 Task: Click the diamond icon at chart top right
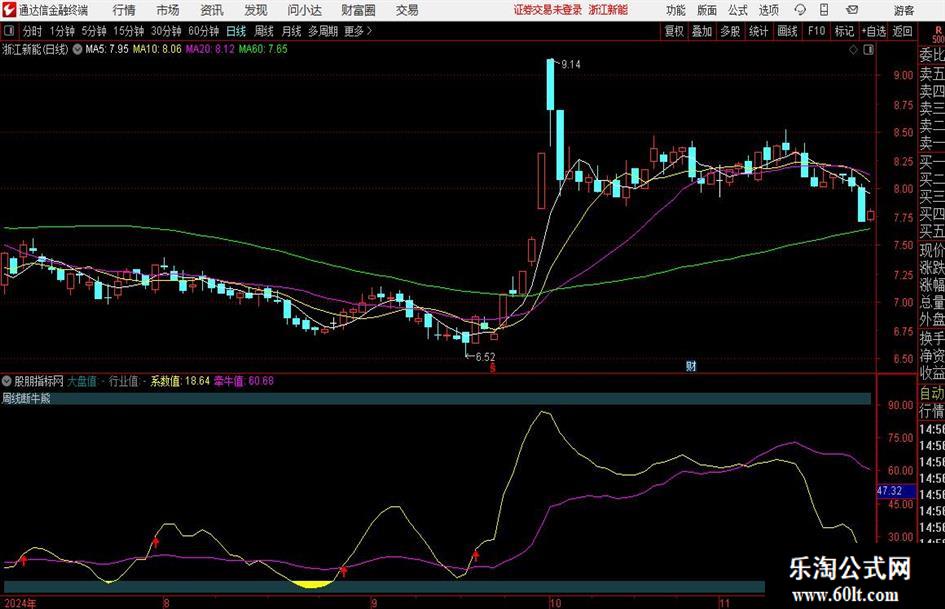pos(853,50)
